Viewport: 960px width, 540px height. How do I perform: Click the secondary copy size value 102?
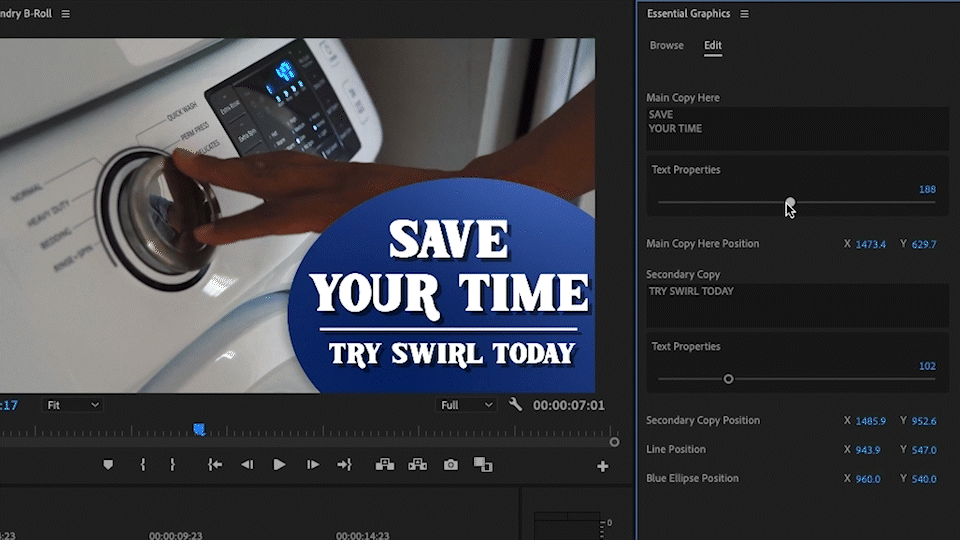[927, 366]
